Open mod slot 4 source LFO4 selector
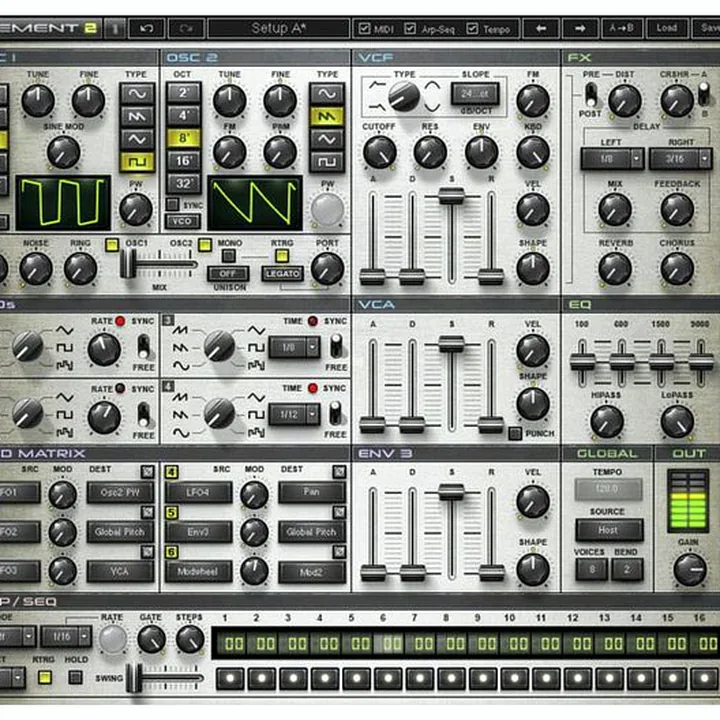This screenshot has height=720, width=720. point(198,492)
